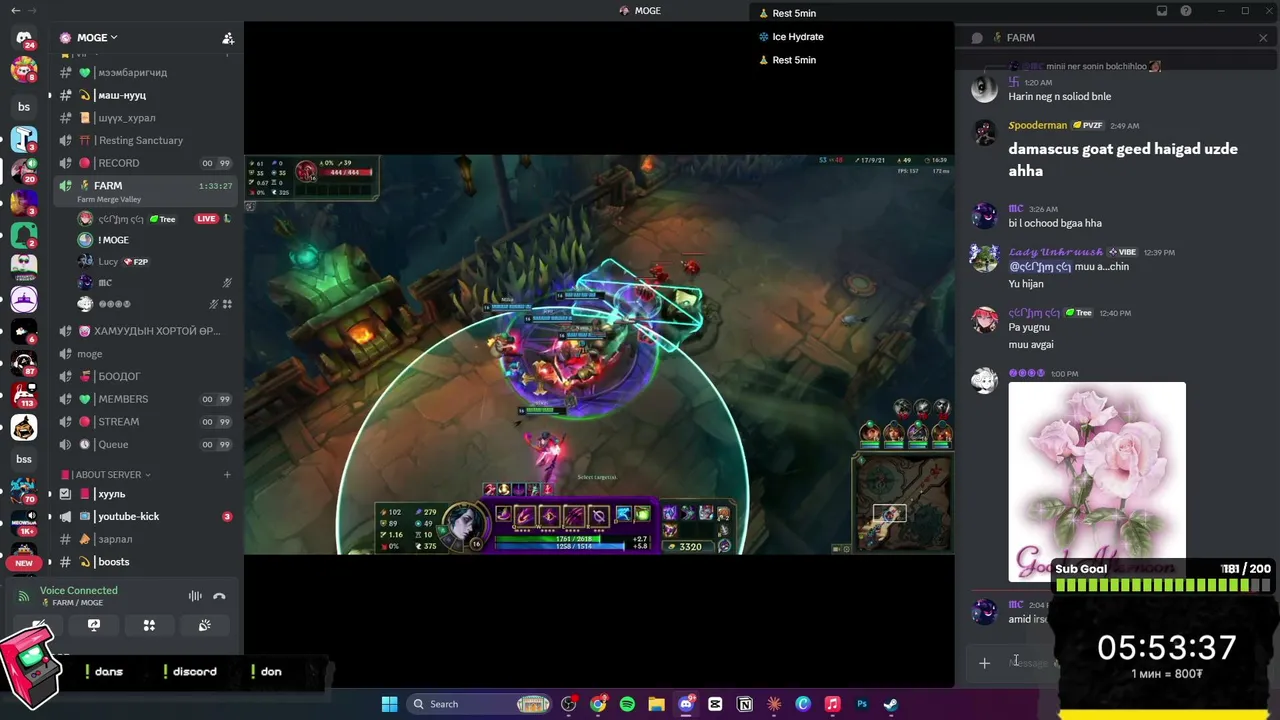The width and height of the screenshot is (1280, 720).
Task: Join the moge voice channel
Action: (146, 353)
